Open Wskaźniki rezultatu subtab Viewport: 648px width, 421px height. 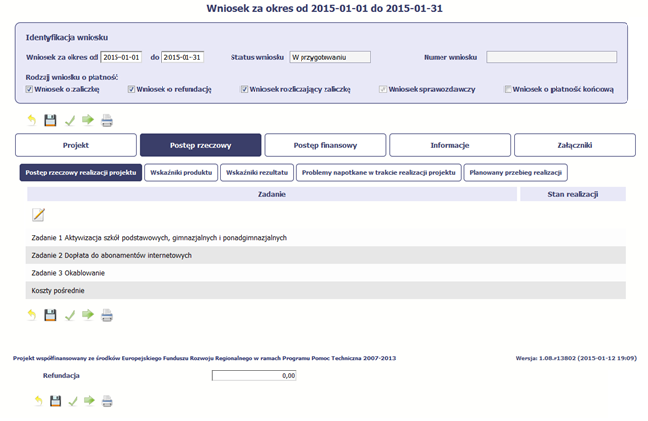point(257,172)
